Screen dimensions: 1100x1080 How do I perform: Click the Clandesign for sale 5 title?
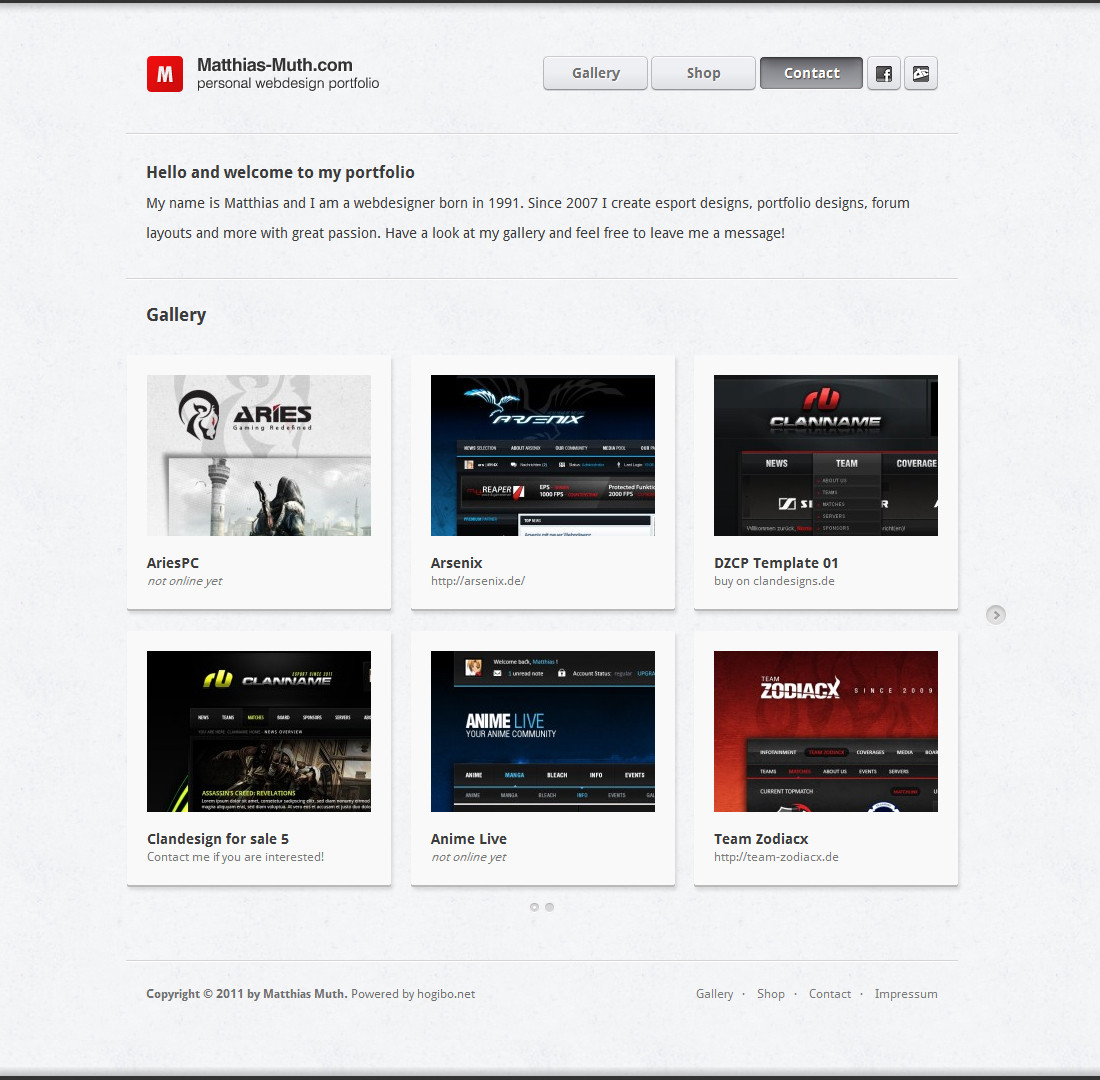(x=218, y=839)
